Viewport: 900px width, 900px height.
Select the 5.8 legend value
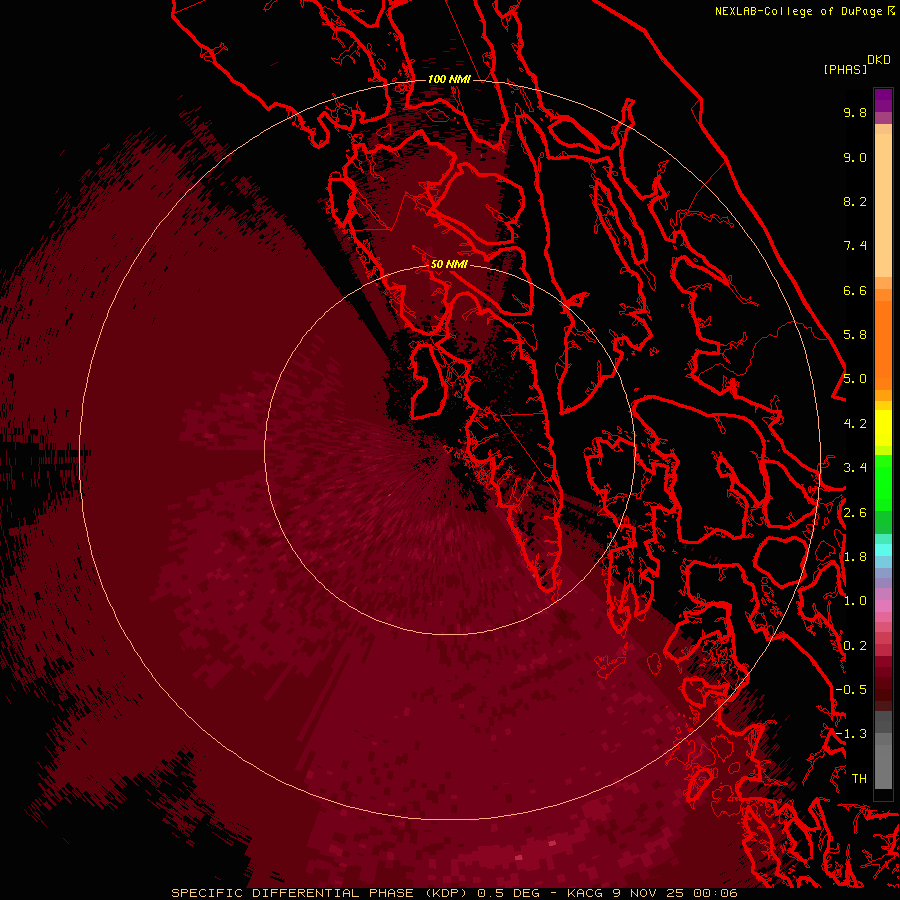(x=855, y=335)
